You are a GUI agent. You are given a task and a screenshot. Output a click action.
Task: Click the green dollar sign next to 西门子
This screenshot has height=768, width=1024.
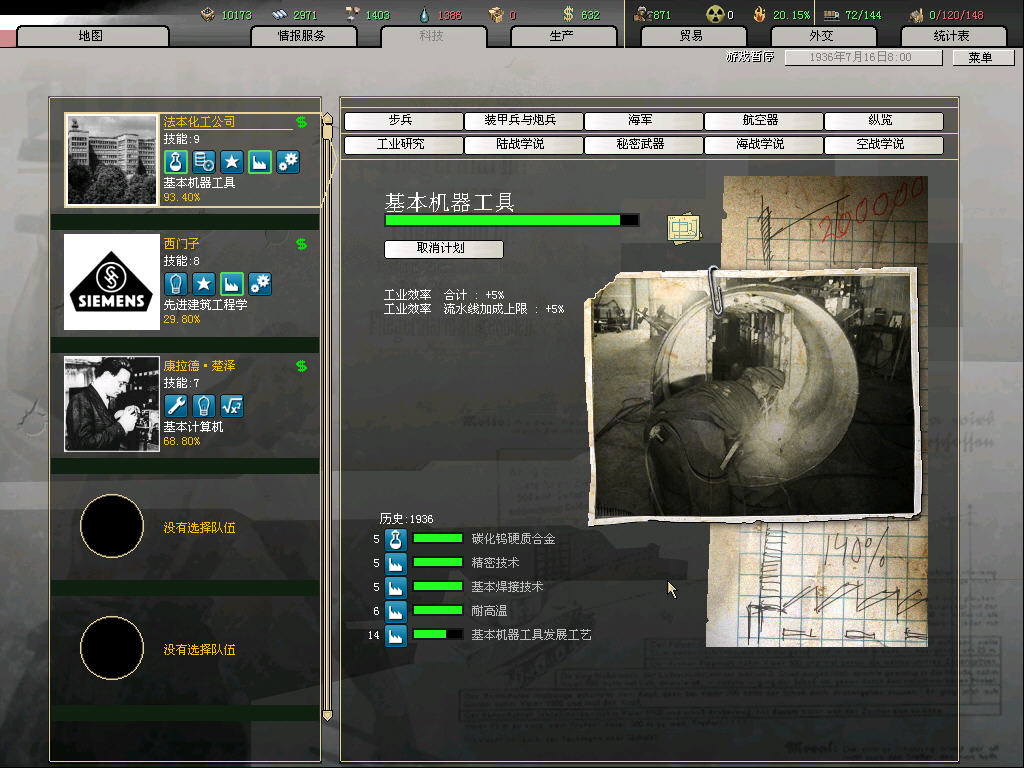[301, 244]
